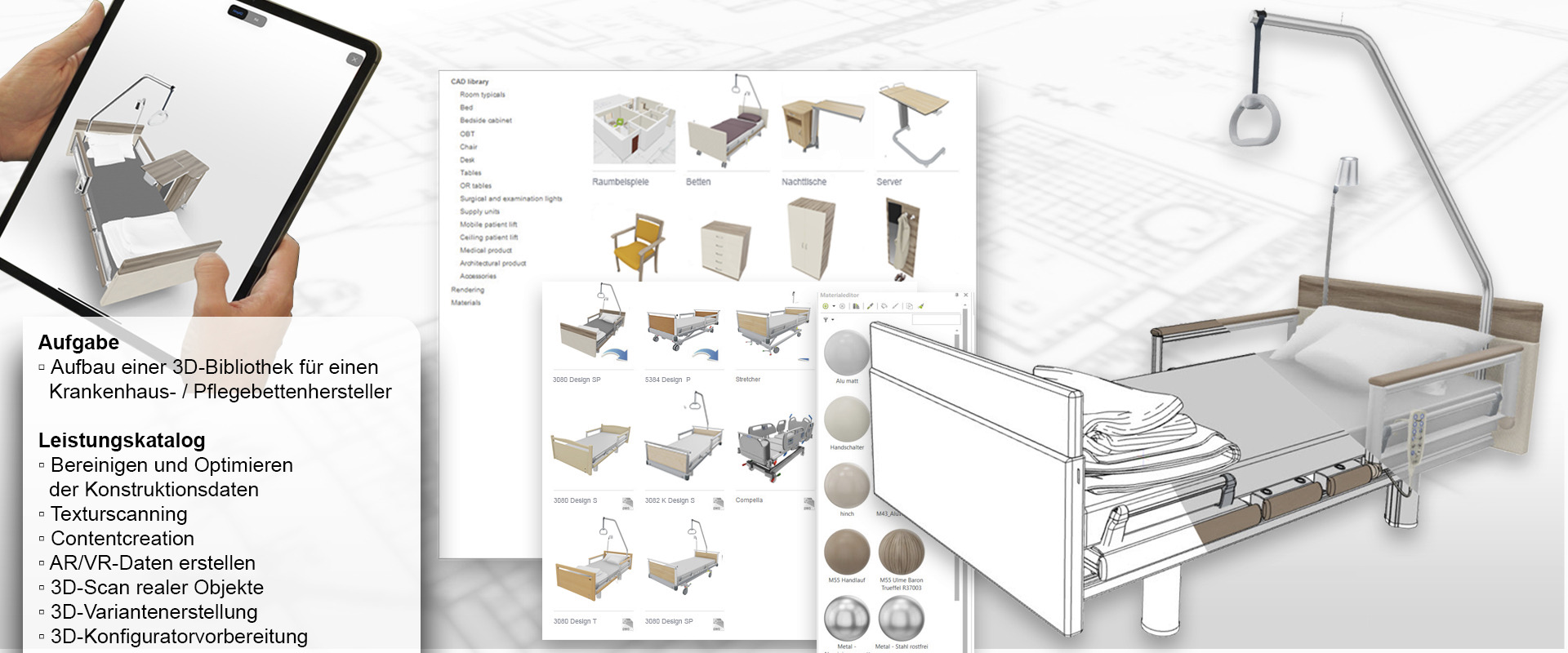Open the Nachttische category link
Viewport: 1568px width, 653px height.
[x=804, y=182]
